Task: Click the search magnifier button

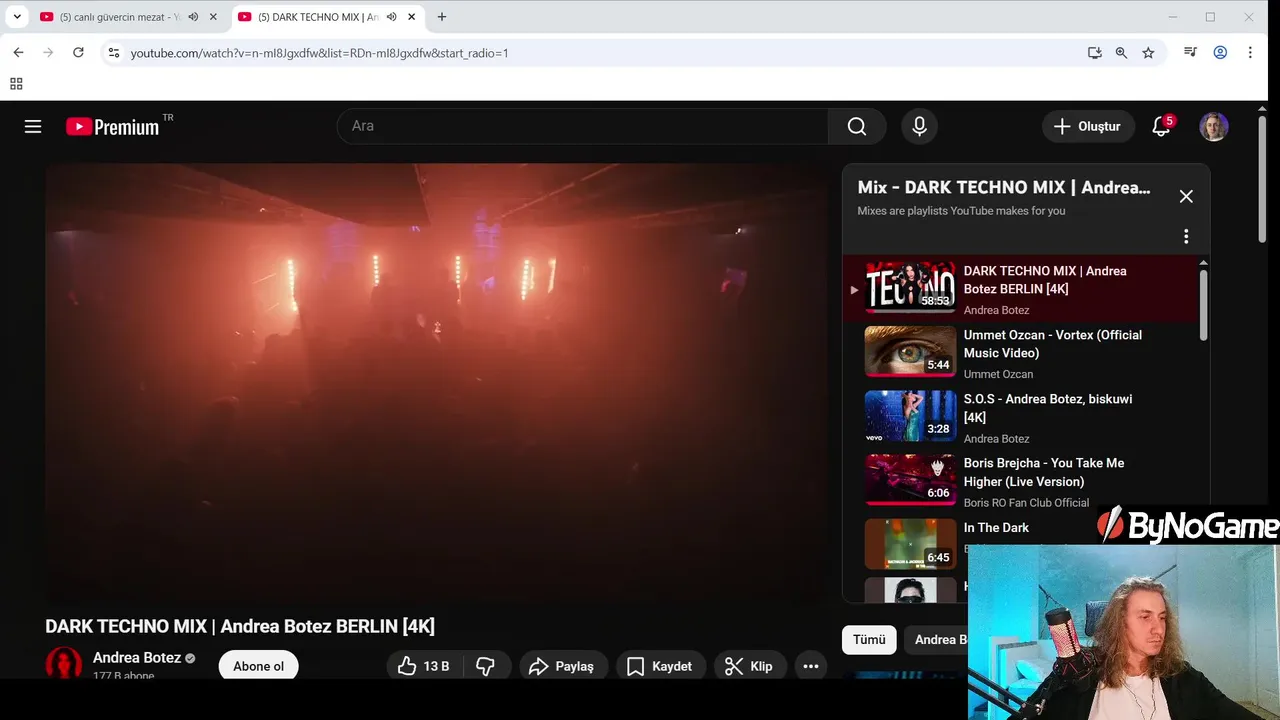Action: pos(857,126)
